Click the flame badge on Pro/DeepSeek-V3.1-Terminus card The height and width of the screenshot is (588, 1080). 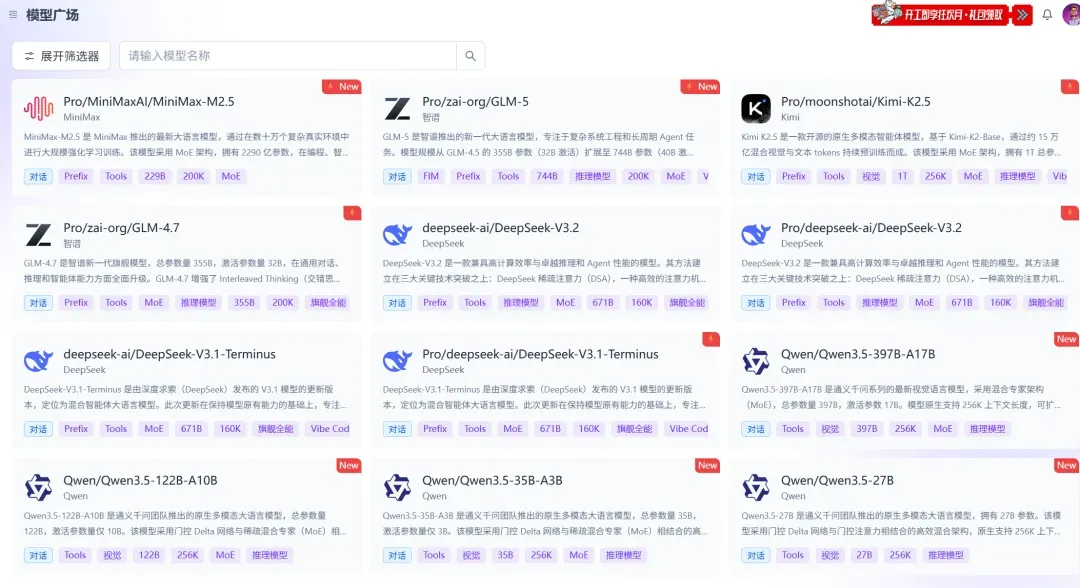pos(712,339)
